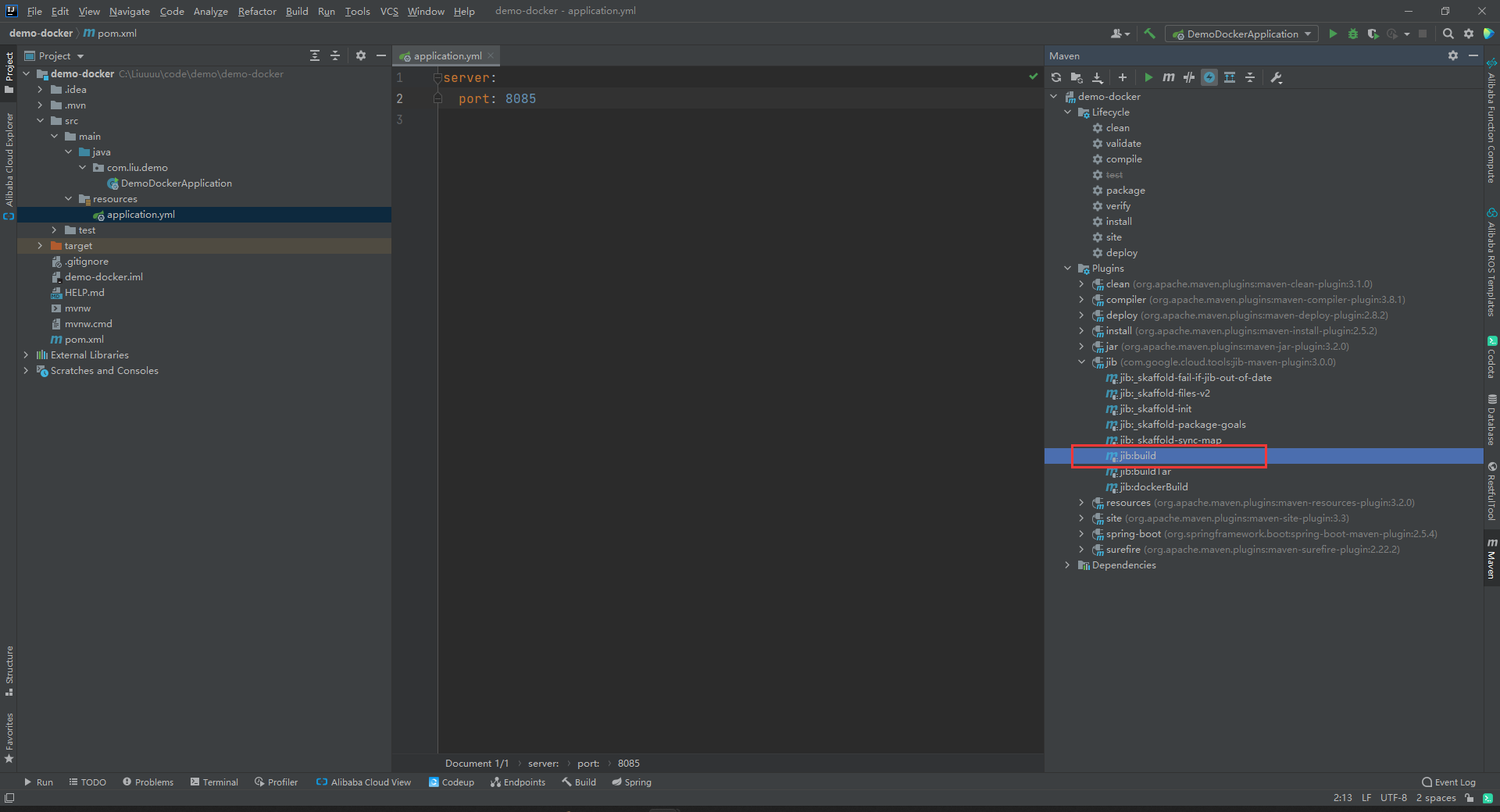Open Execute Maven Goal (m icon)

pyautogui.click(x=1169, y=77)
